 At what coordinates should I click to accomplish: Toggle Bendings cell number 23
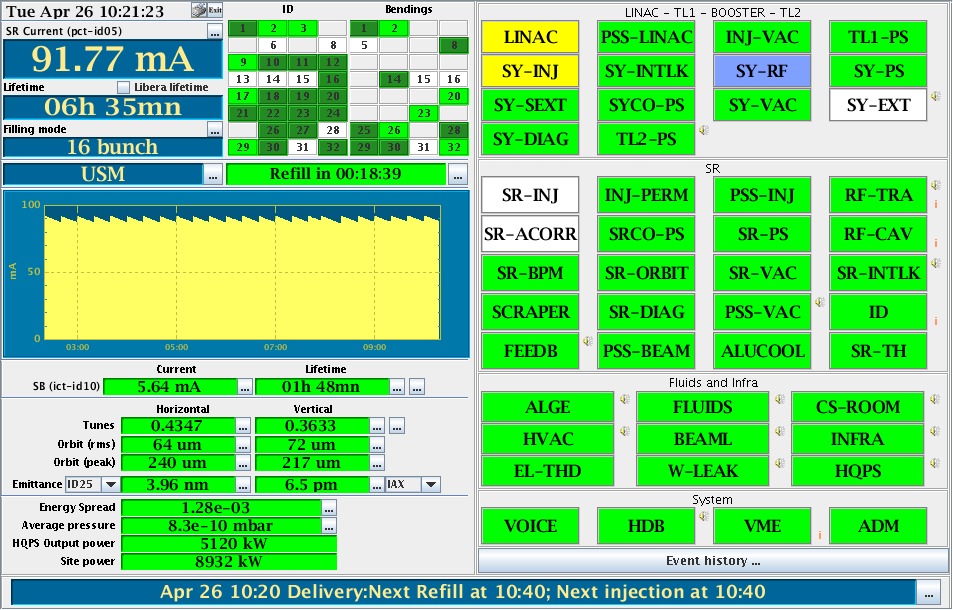coord(425,113)
